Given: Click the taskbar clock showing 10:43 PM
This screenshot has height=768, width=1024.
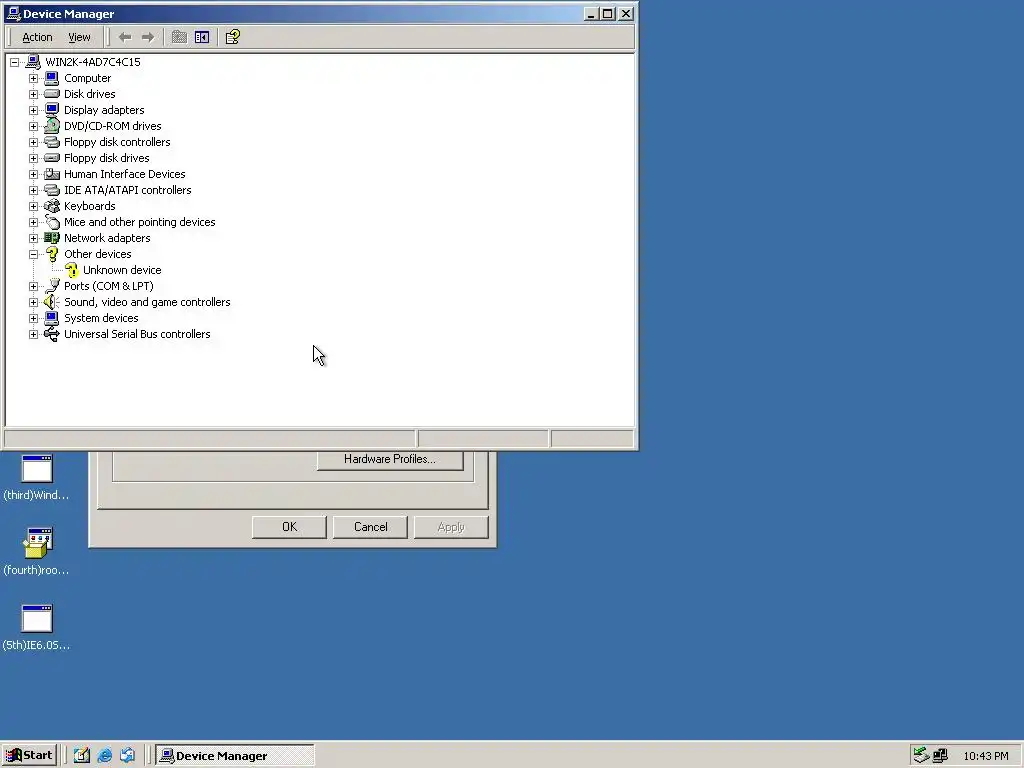Looking at the screenshot, I should (x=985, y=756).
